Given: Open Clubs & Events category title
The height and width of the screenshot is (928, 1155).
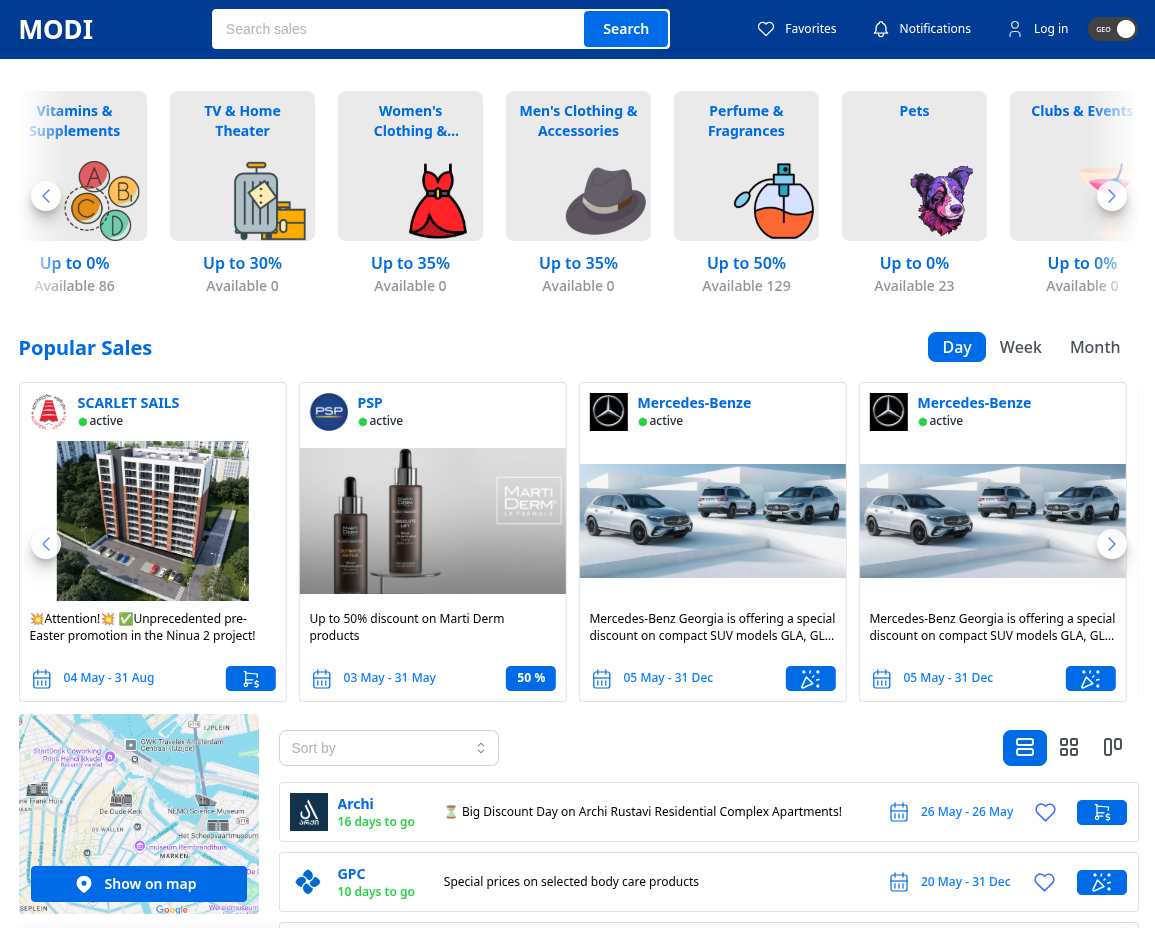Looking at the screenshot, I should pos(1081,111).
